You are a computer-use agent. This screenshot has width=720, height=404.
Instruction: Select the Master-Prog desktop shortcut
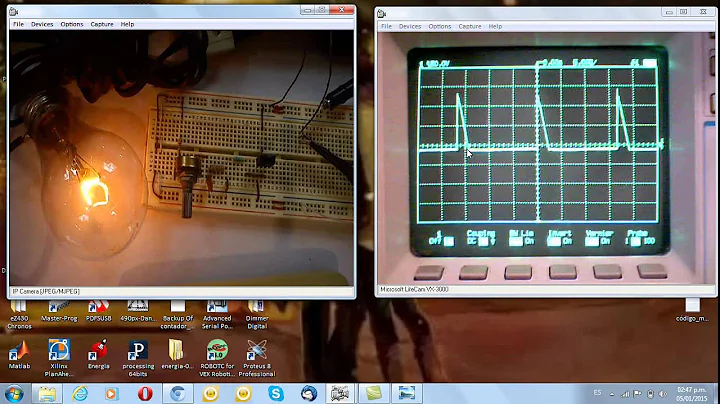pyautogui.click(x=59, y=312)
